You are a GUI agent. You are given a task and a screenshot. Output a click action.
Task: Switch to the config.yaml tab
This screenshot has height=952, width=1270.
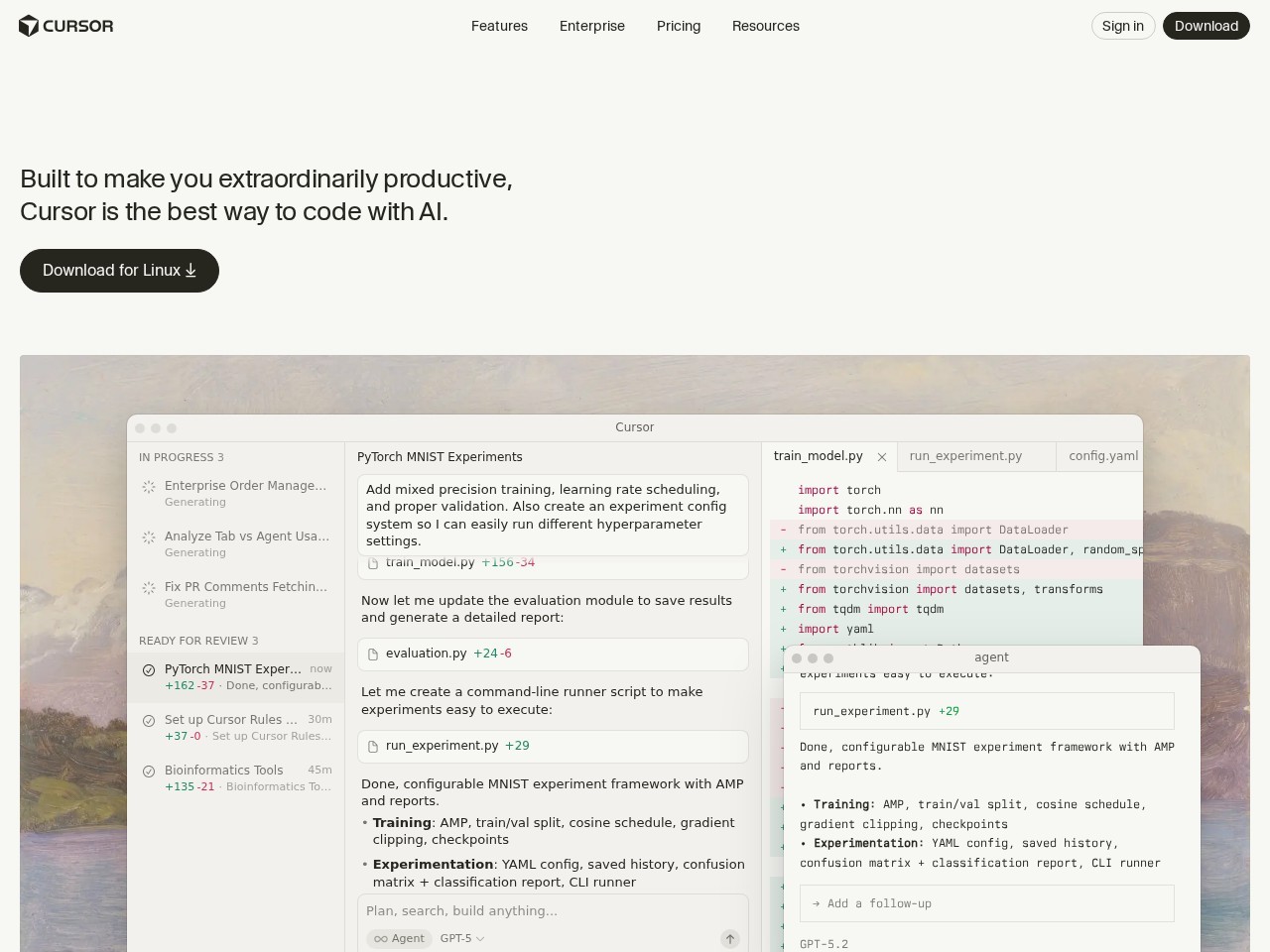(1102, 456)
